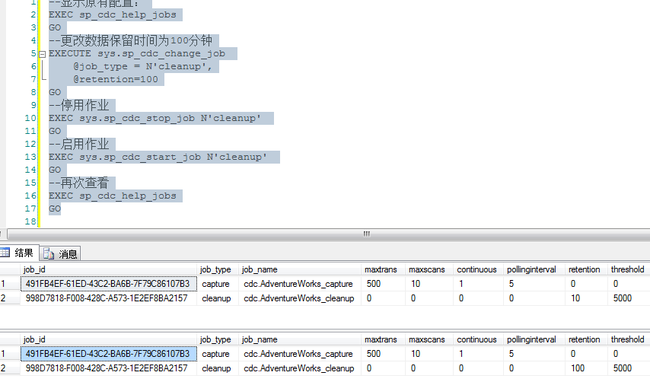Select cdc.AdventureWorks_cleanup cell in first grid

[300, 298]
